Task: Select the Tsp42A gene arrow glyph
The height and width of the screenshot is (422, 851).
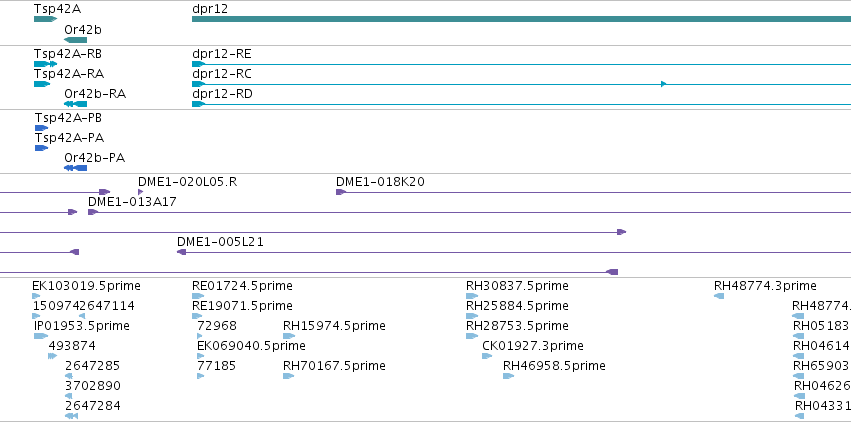Action: 45,19
